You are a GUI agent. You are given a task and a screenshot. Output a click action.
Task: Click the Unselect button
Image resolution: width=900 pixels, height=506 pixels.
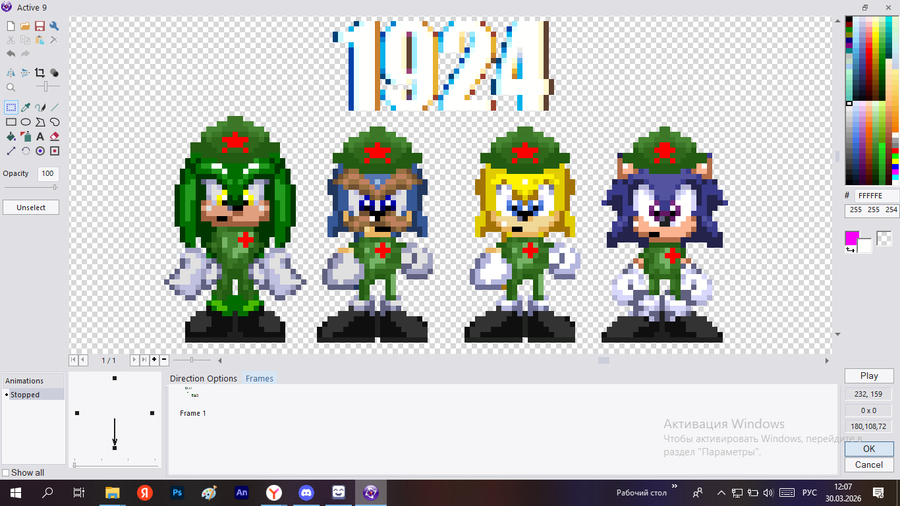(x=31, y=207)
